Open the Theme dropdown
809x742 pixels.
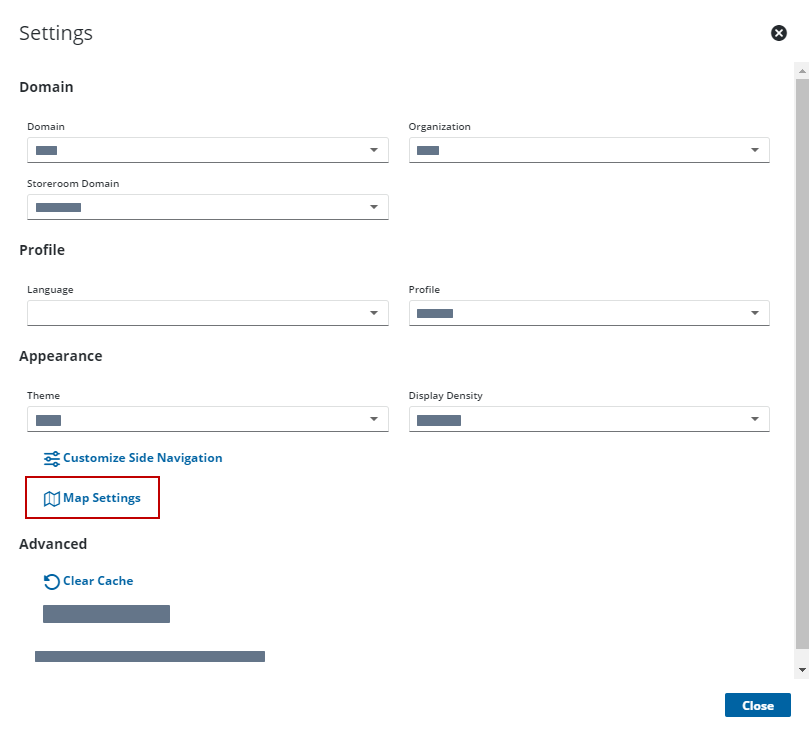(207, 419)
